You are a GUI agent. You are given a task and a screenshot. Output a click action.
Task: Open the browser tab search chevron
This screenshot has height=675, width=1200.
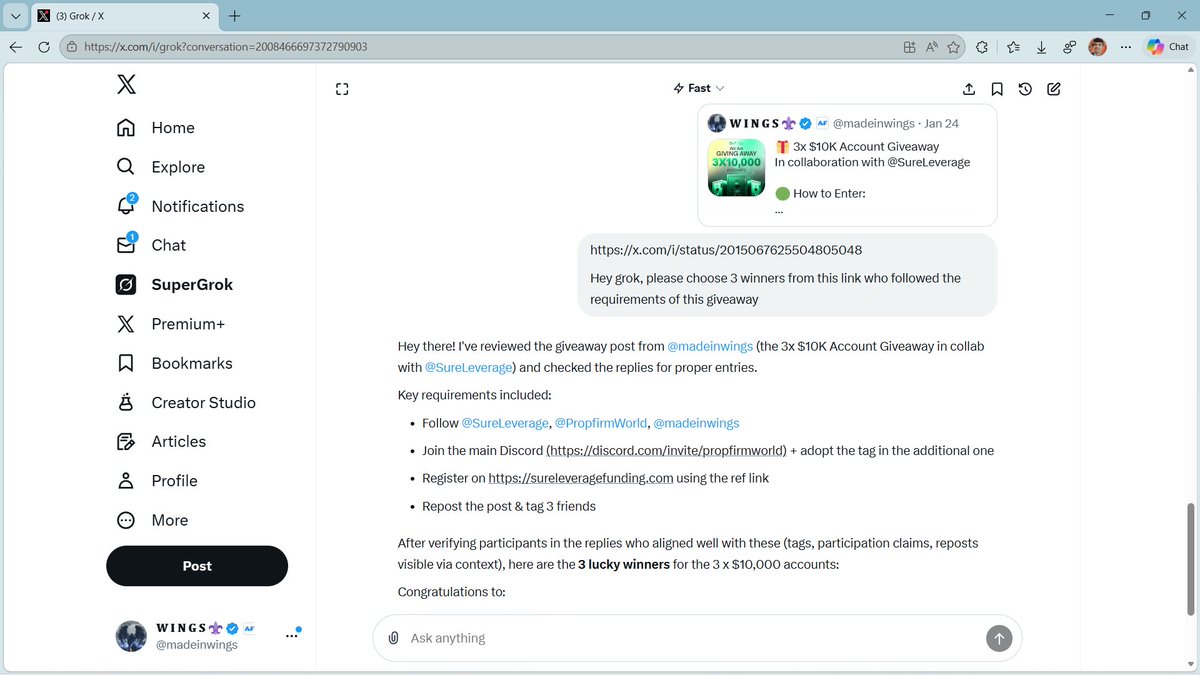14,16
